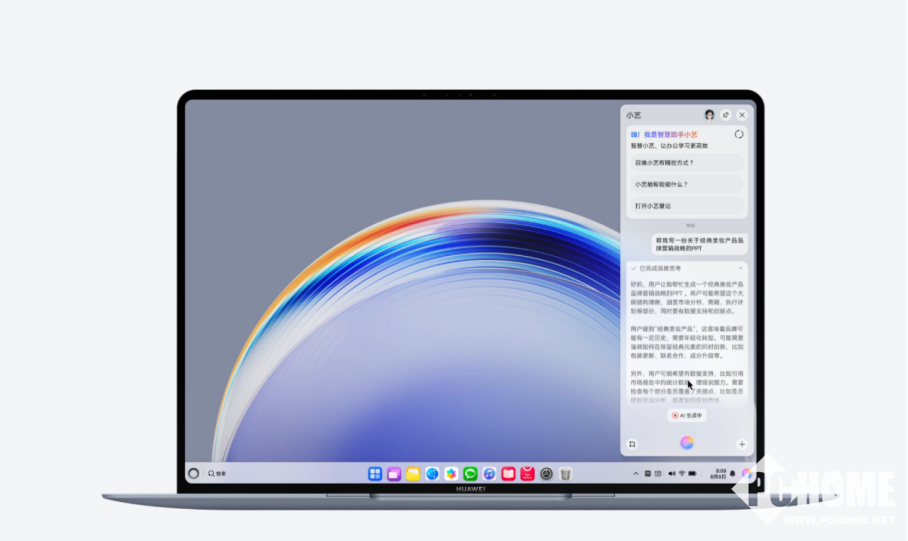The width and height of the screenshot is (908, 541).
Task: Click the user message about PPT request
Action: [x=700, y=244]
